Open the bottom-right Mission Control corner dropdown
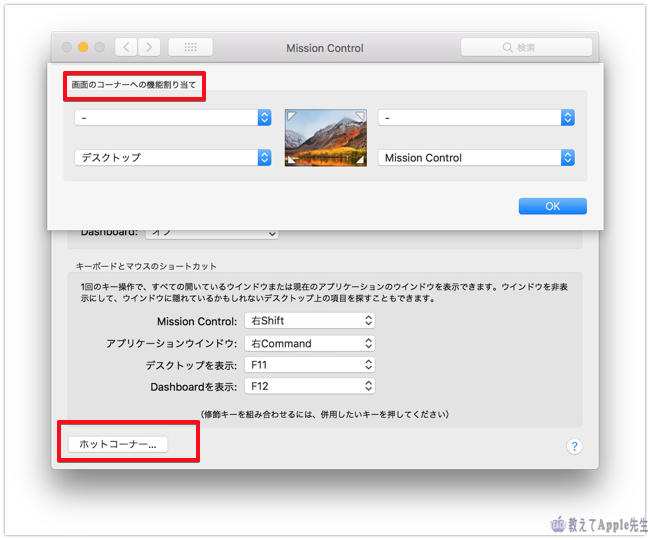 (x=476, y=157)
